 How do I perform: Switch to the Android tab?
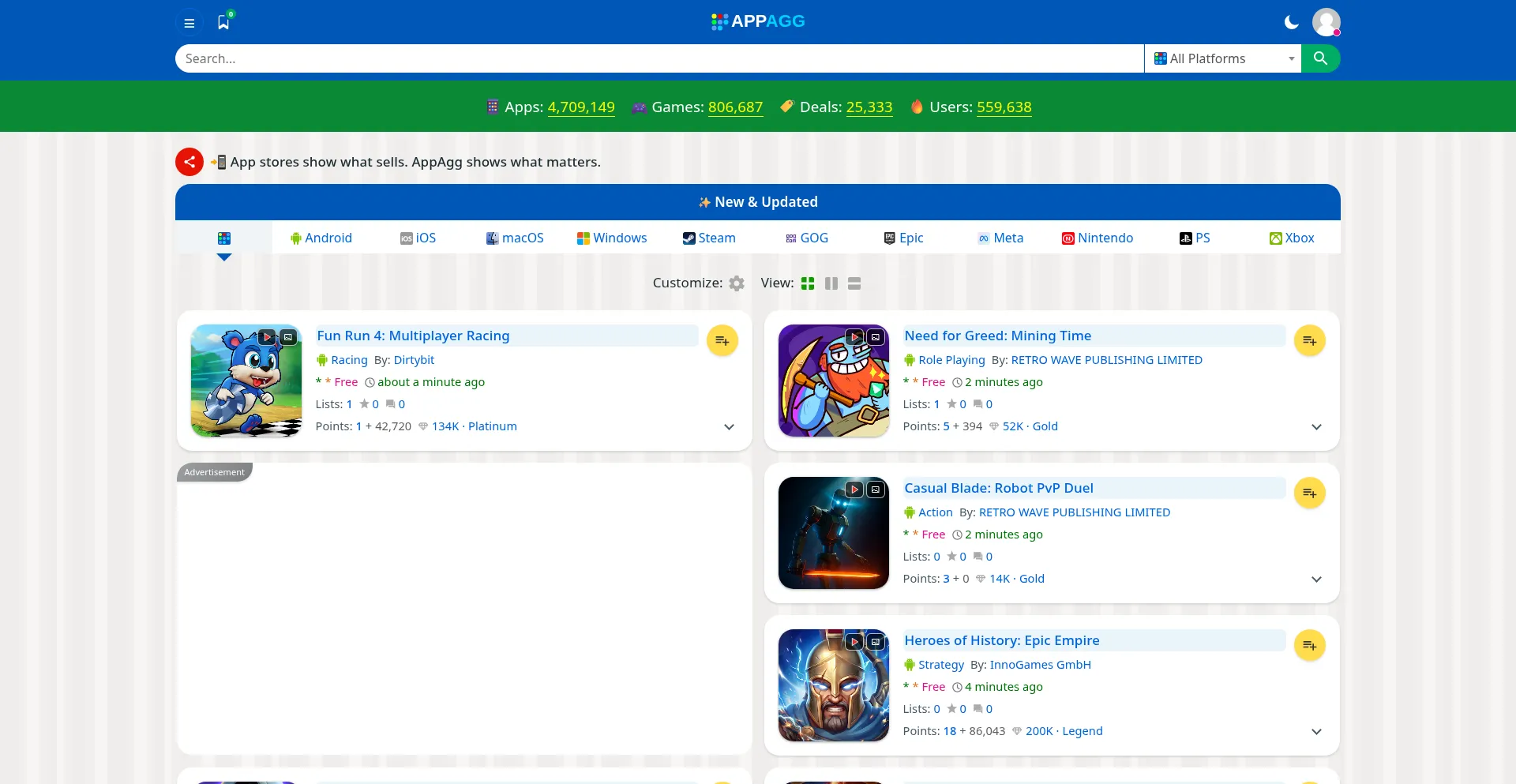pos(321,238)
